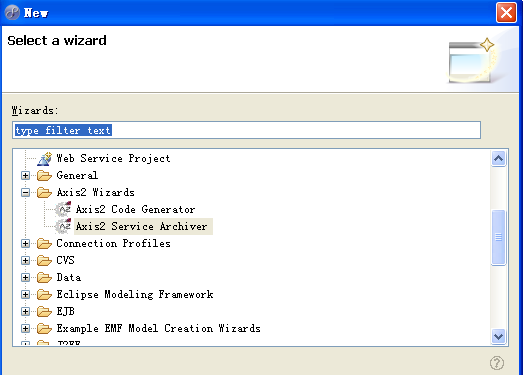This screenshot has width=523, height=375.
Task: Collapse the Axis2 Wizards node
Action: (x=25, y=193)
